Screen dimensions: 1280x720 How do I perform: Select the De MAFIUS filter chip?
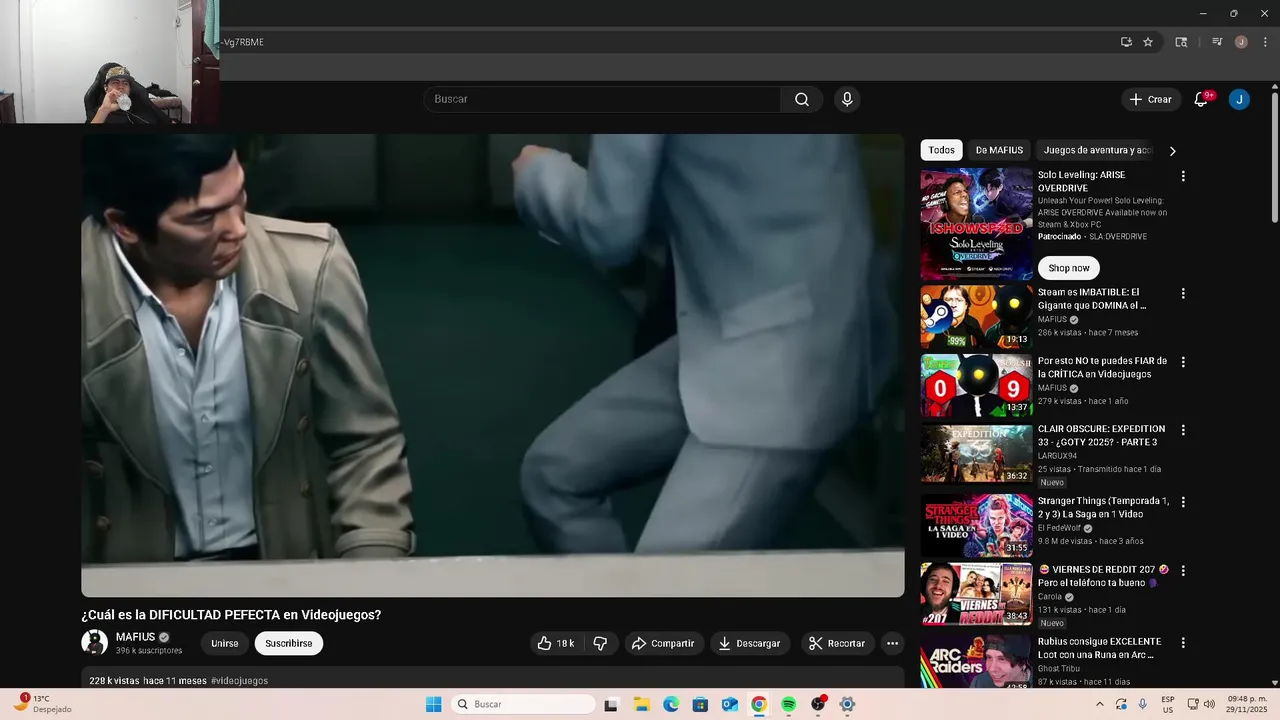999,150
